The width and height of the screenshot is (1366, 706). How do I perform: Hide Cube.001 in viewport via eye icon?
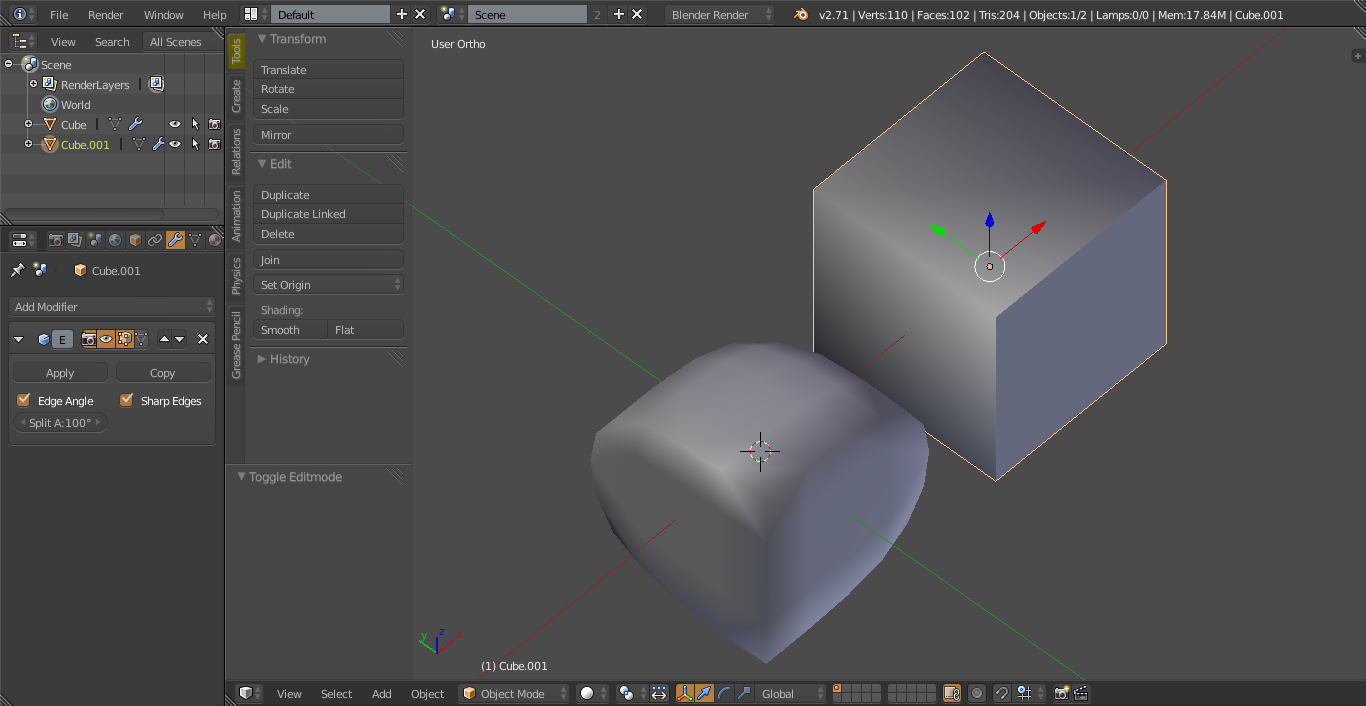(x=175, y=145)
